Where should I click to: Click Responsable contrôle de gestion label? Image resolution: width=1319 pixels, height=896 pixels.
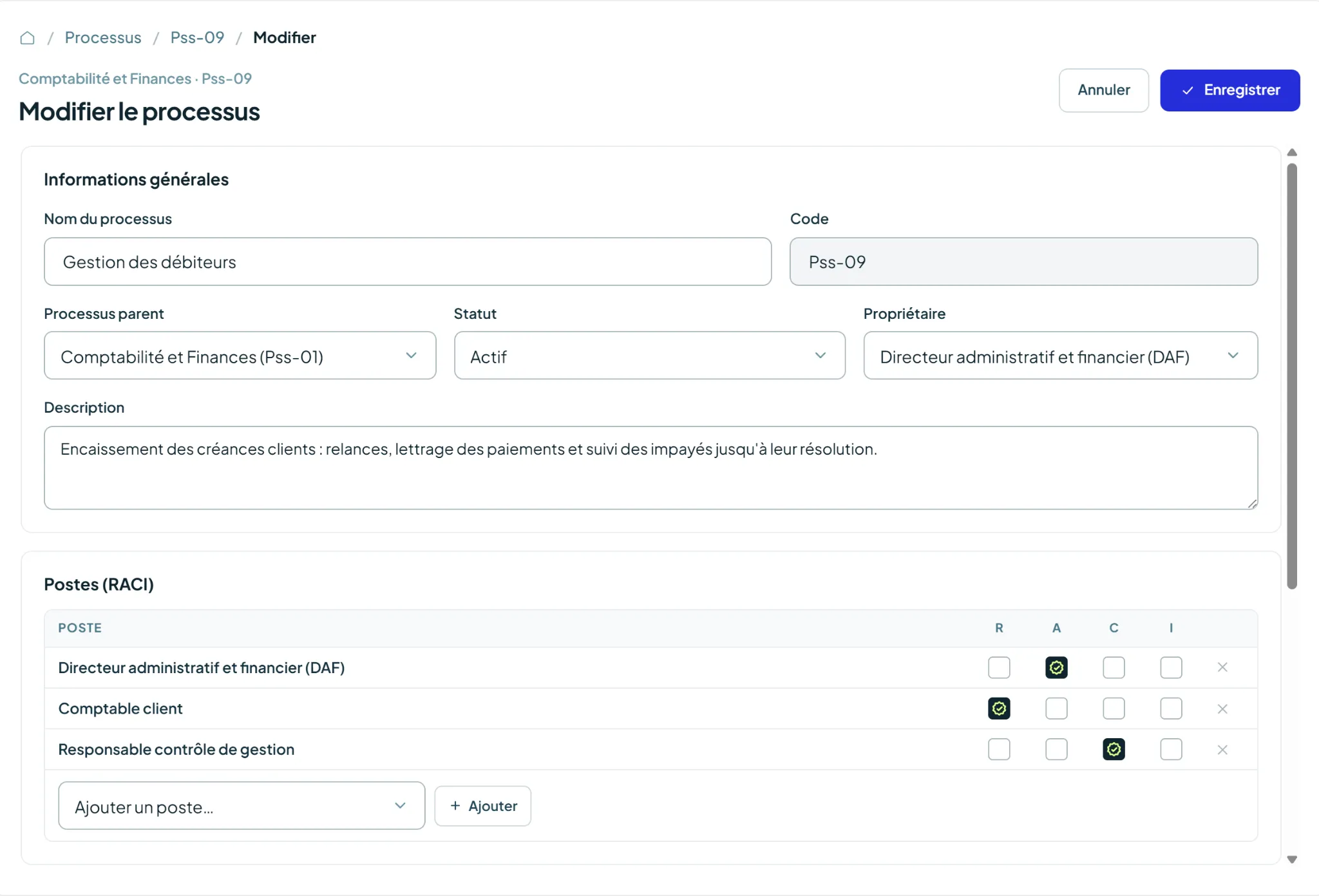[x=176, y=749]
